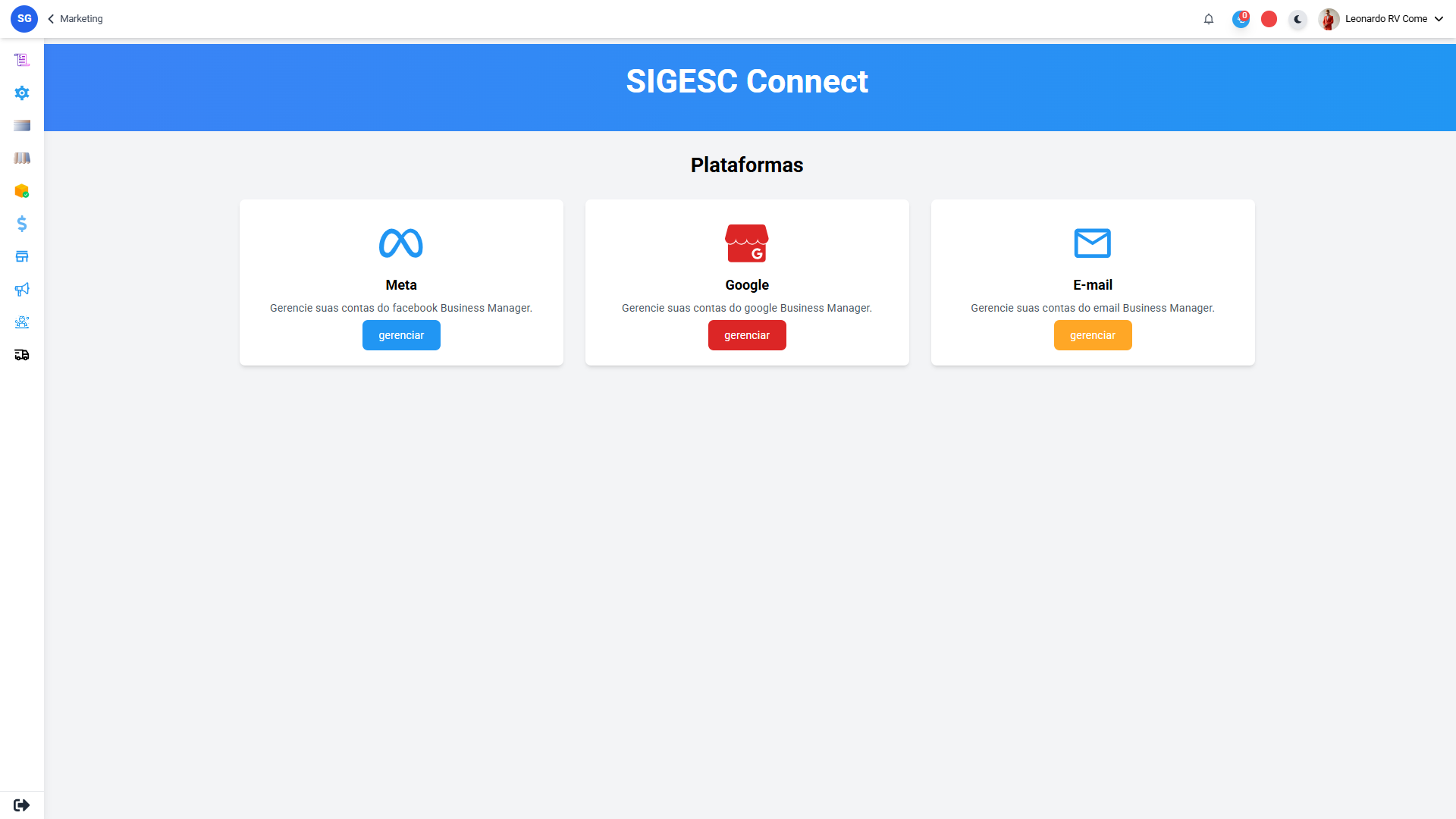The image size is (1456, 819).
Task: Expand the user account dropdown arrow
Action: (x=1439, y=19)
